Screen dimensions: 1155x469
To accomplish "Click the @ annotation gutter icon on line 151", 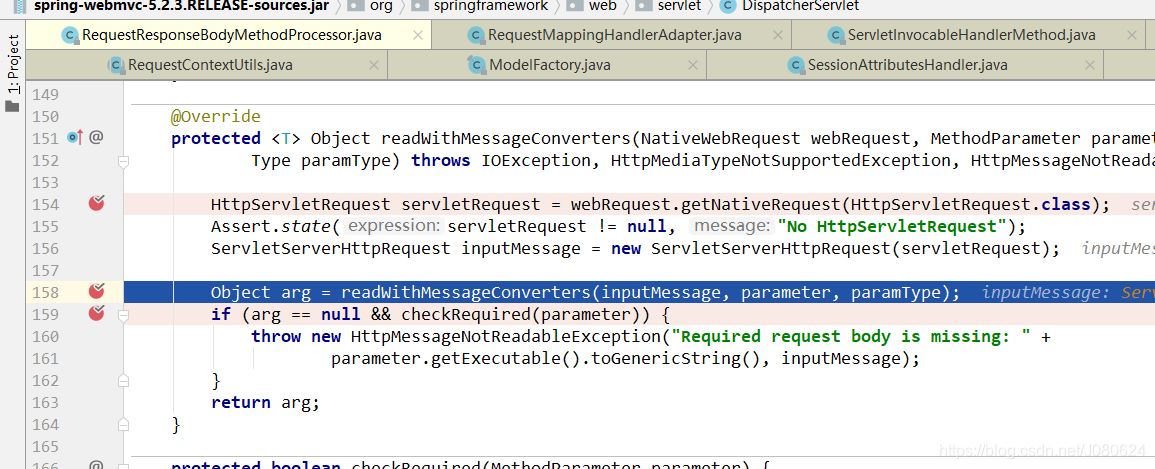I will coord(96,137).
